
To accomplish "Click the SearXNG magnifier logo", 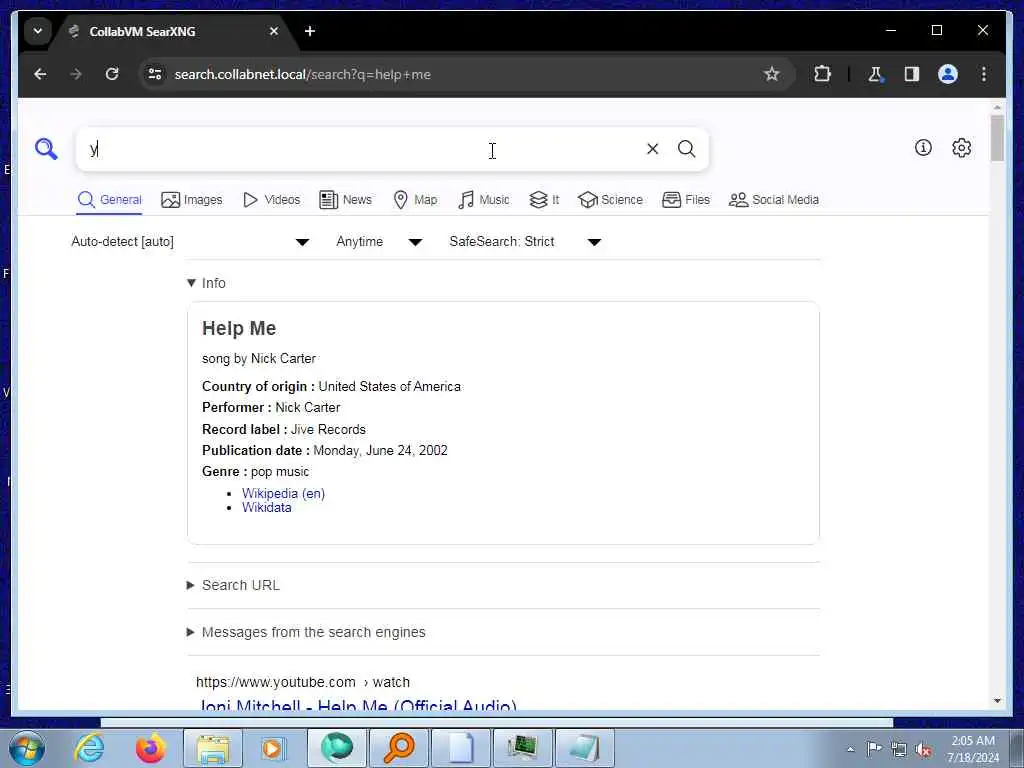I will click(x=46, y=149).
